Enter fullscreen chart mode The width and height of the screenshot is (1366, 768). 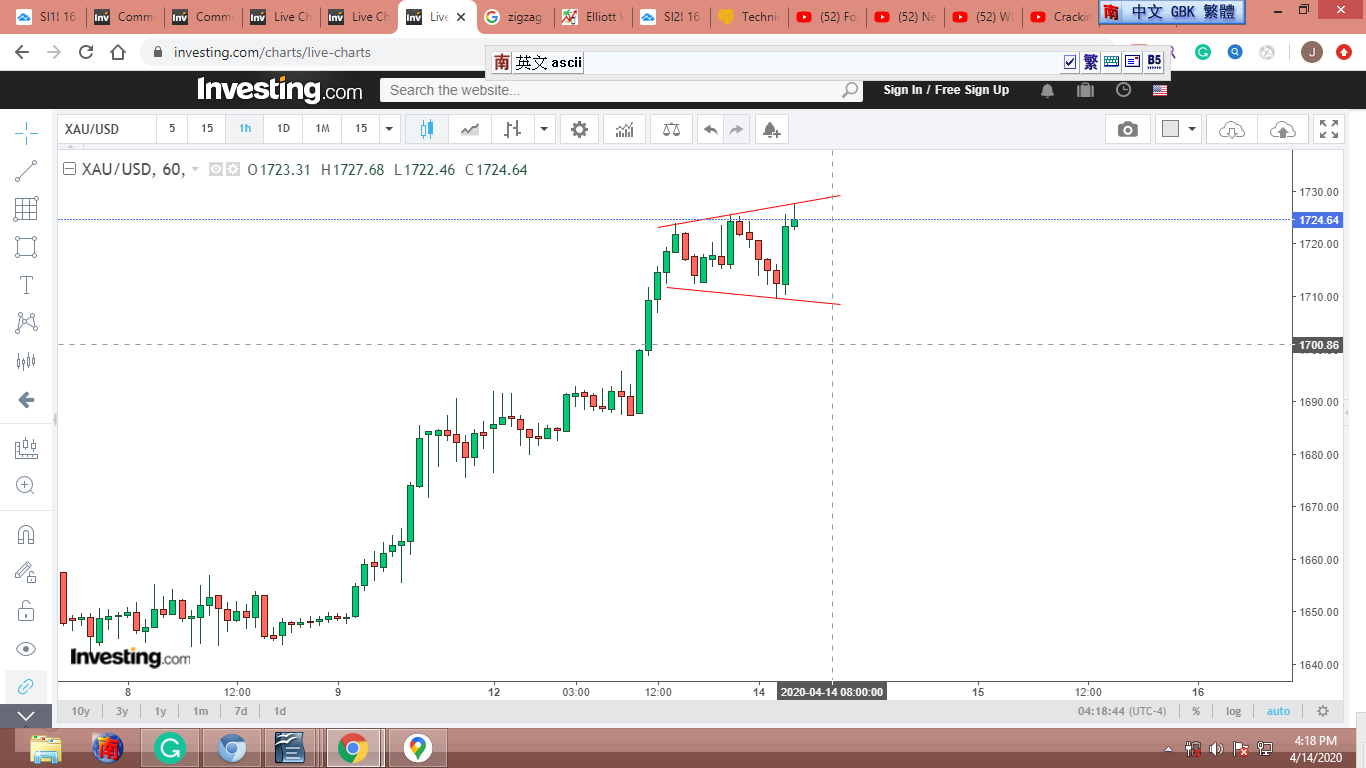(x=1328, y=129)
